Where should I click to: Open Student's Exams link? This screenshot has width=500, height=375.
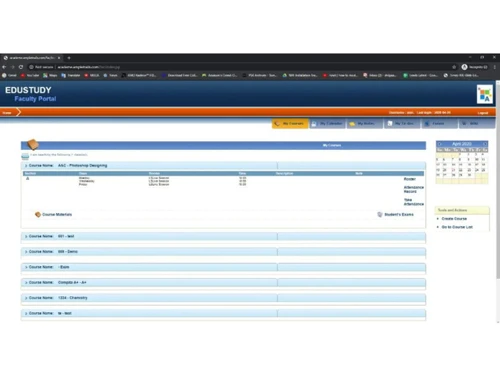pos(399,214)
